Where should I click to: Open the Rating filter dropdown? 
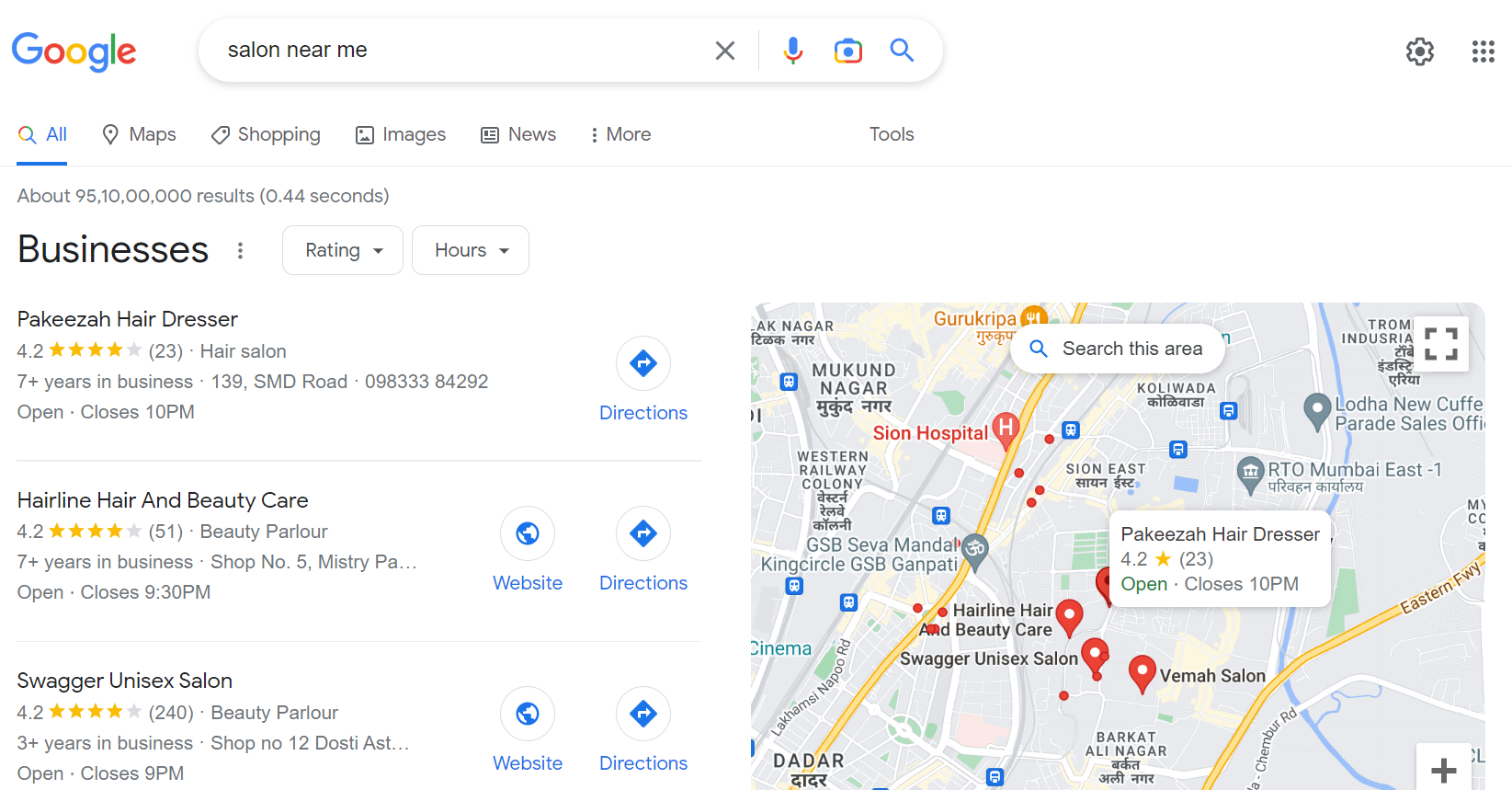(x=342, y=249)
